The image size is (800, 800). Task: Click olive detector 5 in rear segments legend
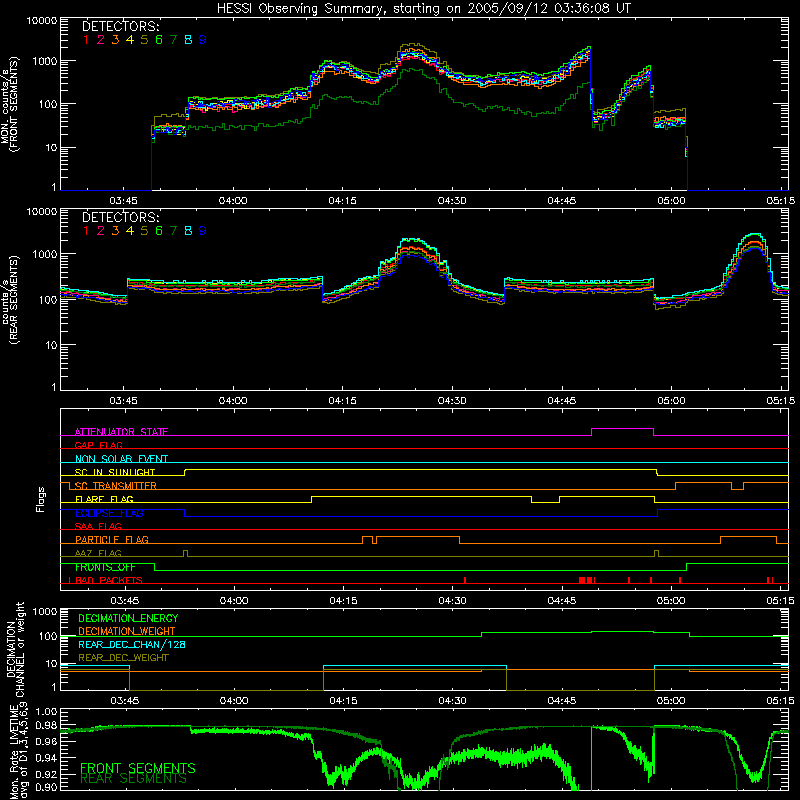(144, 231)
